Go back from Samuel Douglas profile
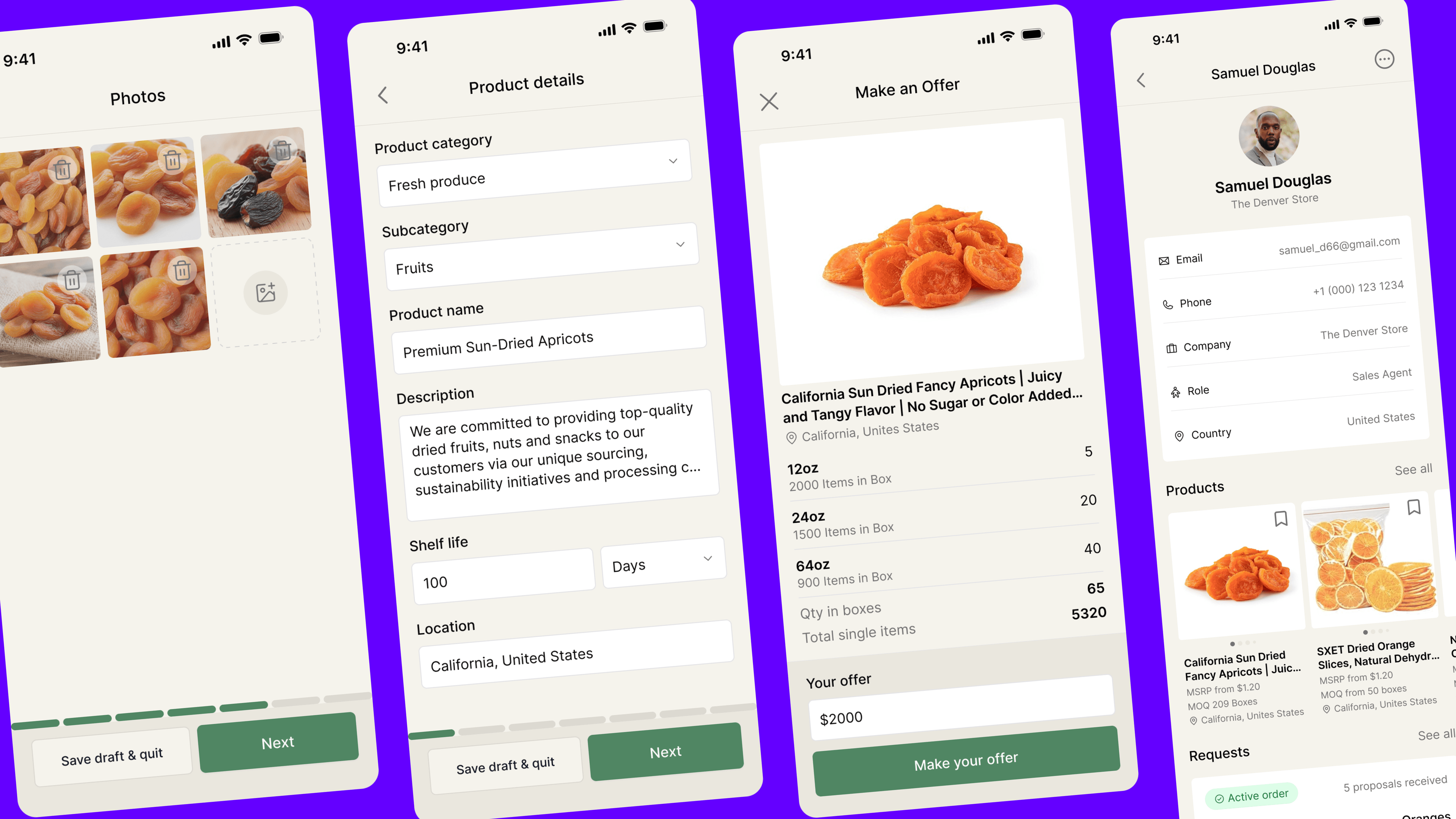 (x=1141, y=80)
